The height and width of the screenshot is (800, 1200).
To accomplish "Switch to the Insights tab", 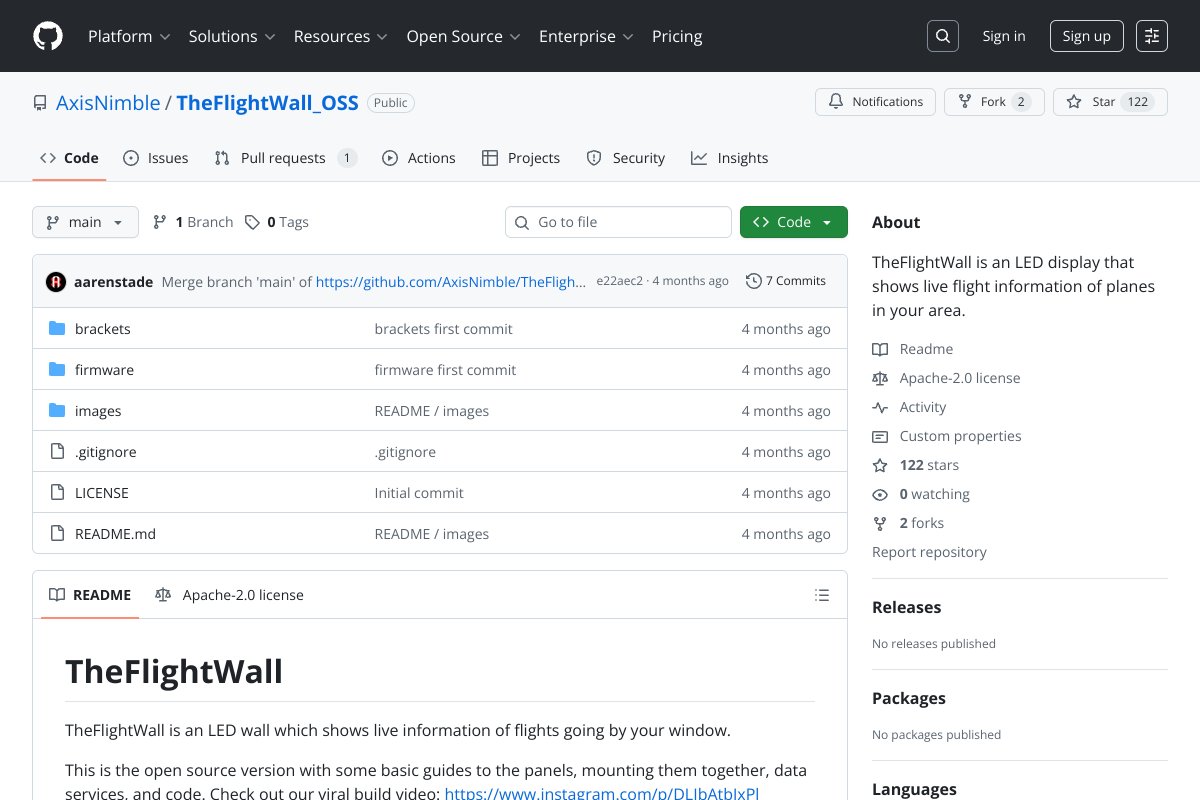I will tap(729, 158).
